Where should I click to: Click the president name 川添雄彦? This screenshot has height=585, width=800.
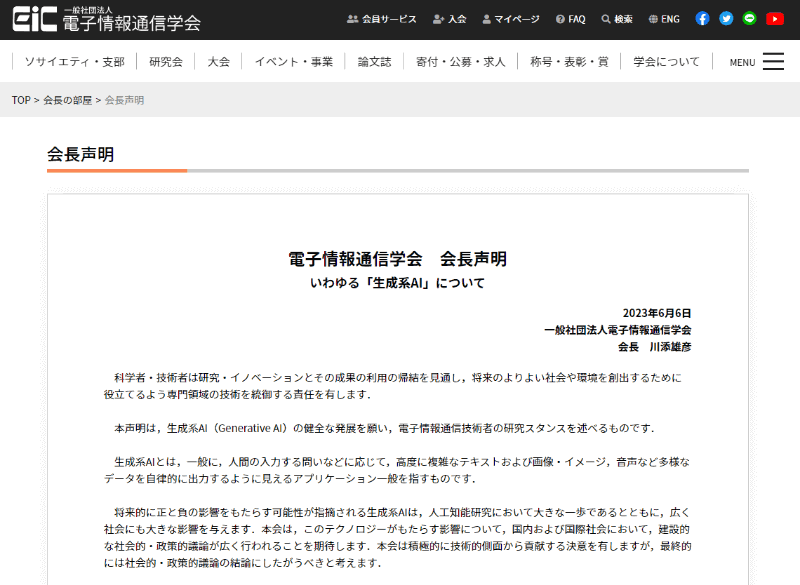(x=670, y=347)
